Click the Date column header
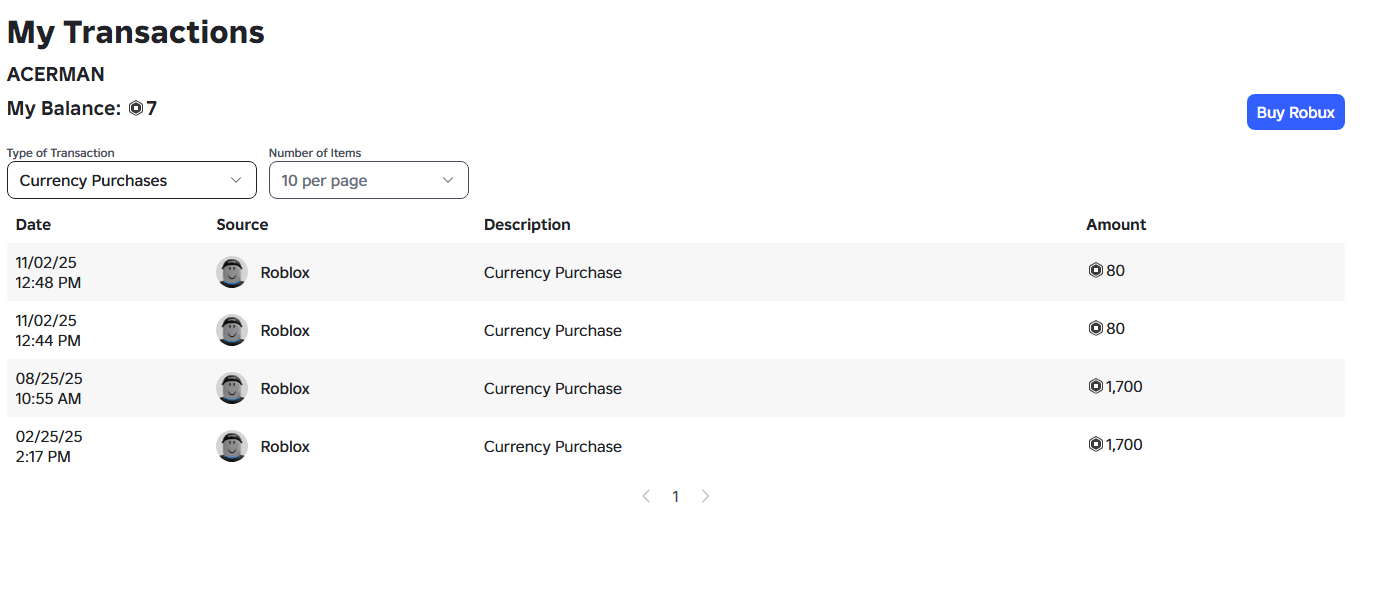 coord(33,224)
